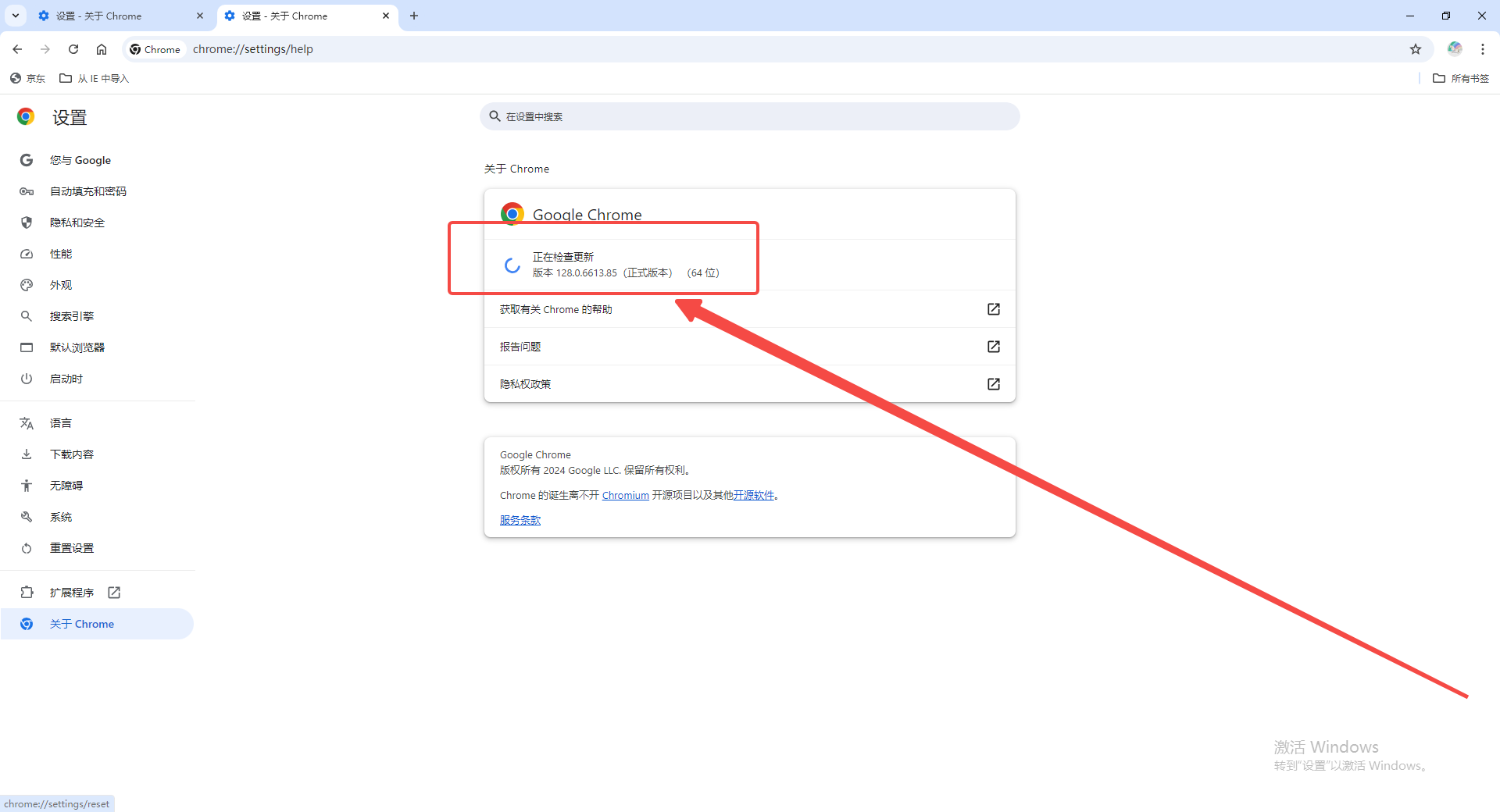1500x812 pixels.
Task: Open a new tab with the plus button
Action: coord(414,16)
